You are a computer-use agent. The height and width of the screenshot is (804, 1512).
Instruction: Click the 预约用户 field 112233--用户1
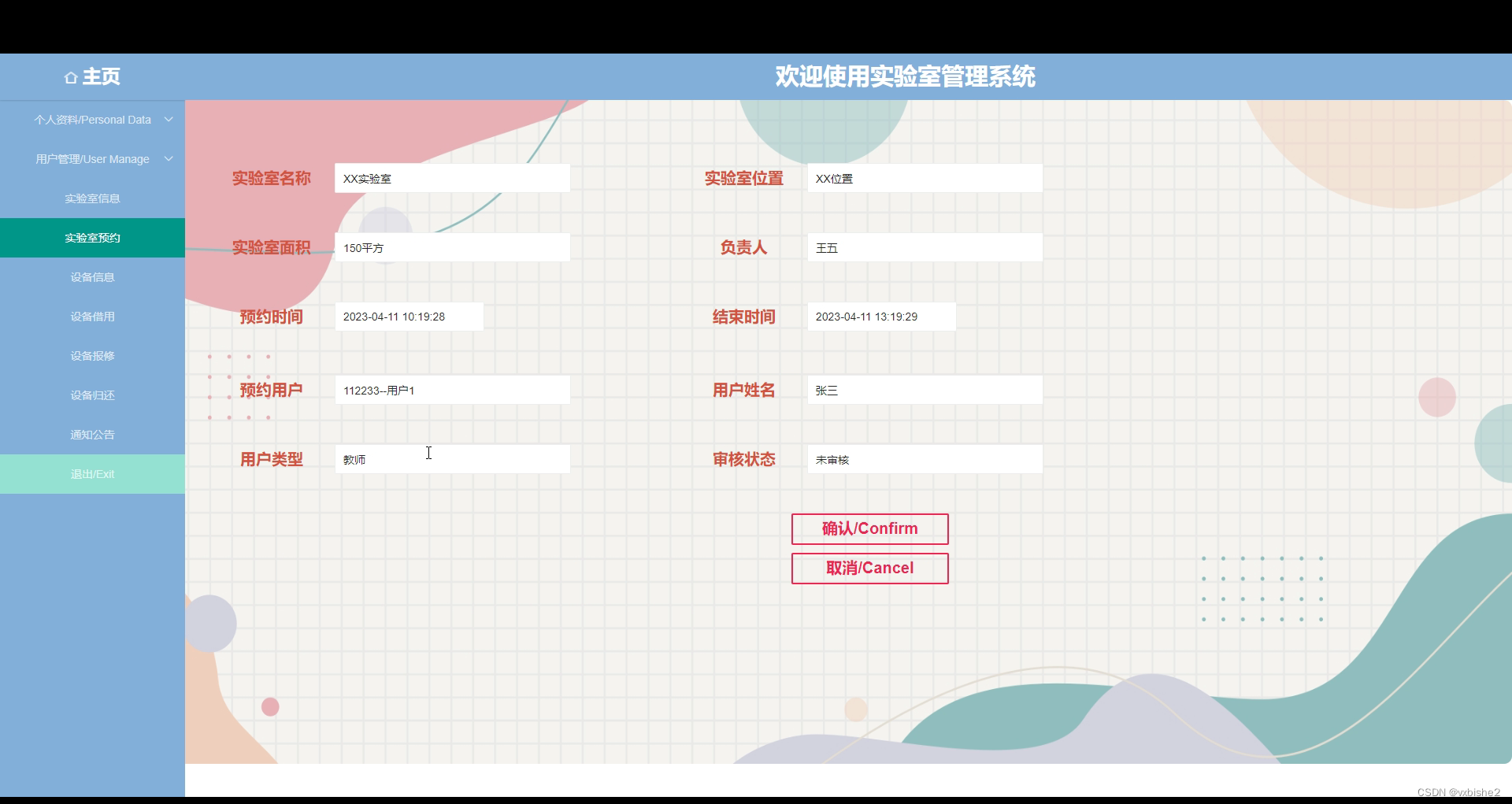[452, 390]
